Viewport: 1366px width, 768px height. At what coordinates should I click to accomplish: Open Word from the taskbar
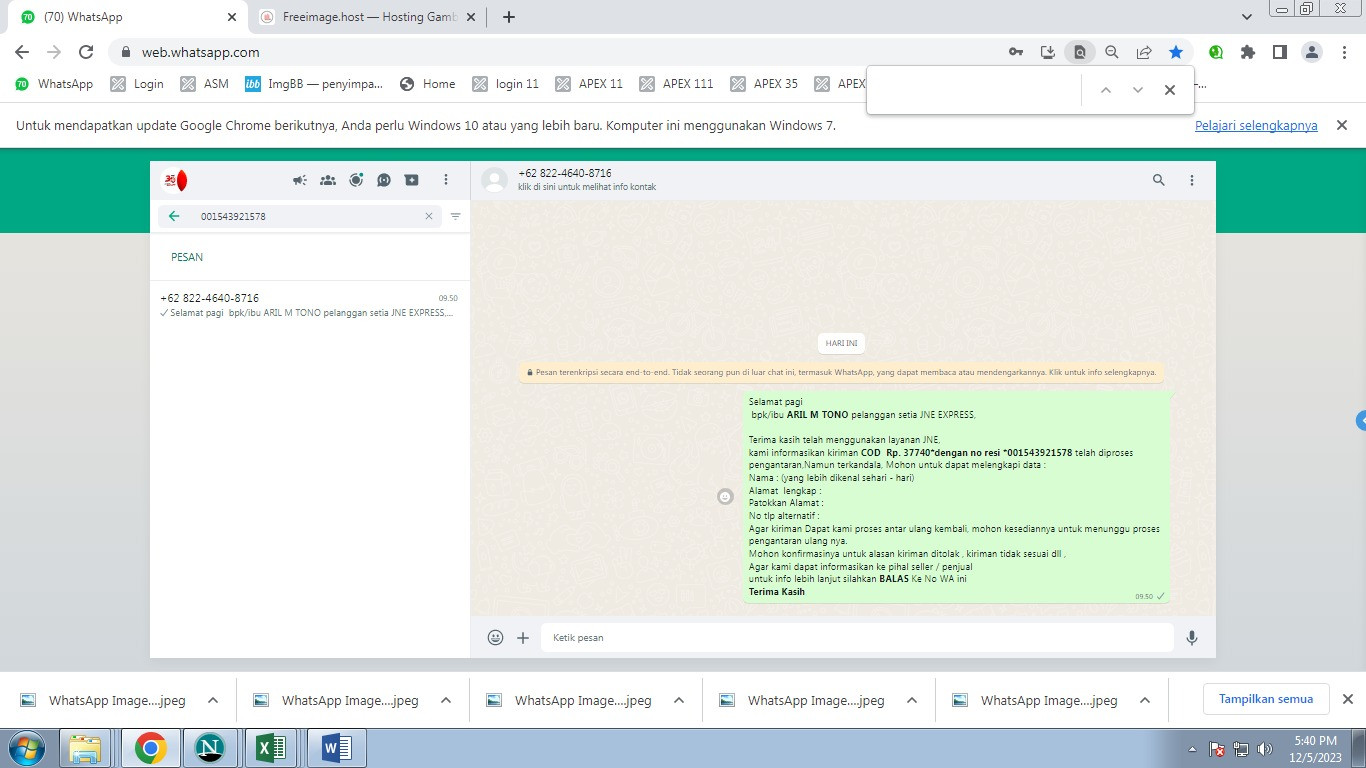[x=337, y=748]
